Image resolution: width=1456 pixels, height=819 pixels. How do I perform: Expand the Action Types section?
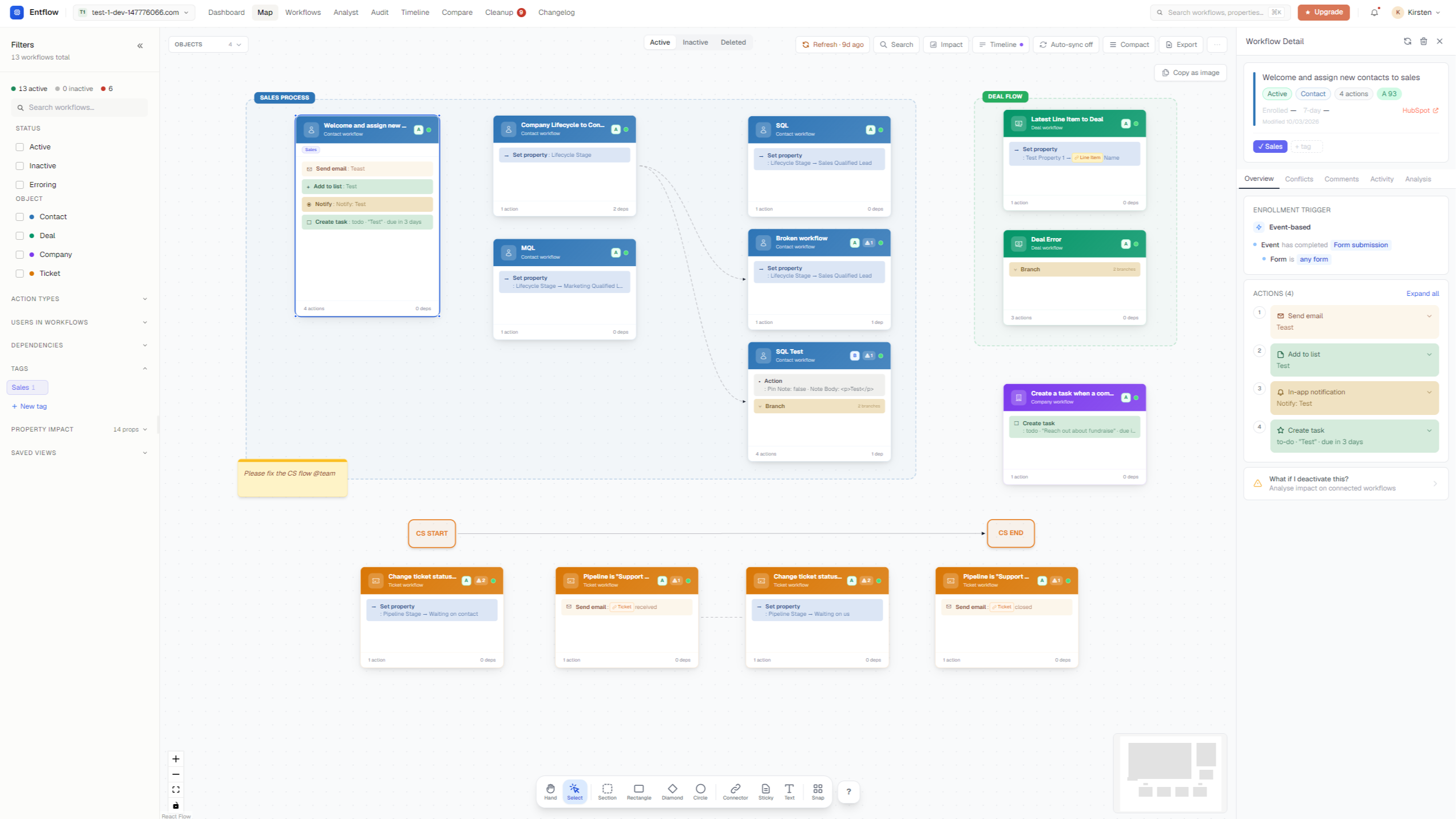[80, 299]
